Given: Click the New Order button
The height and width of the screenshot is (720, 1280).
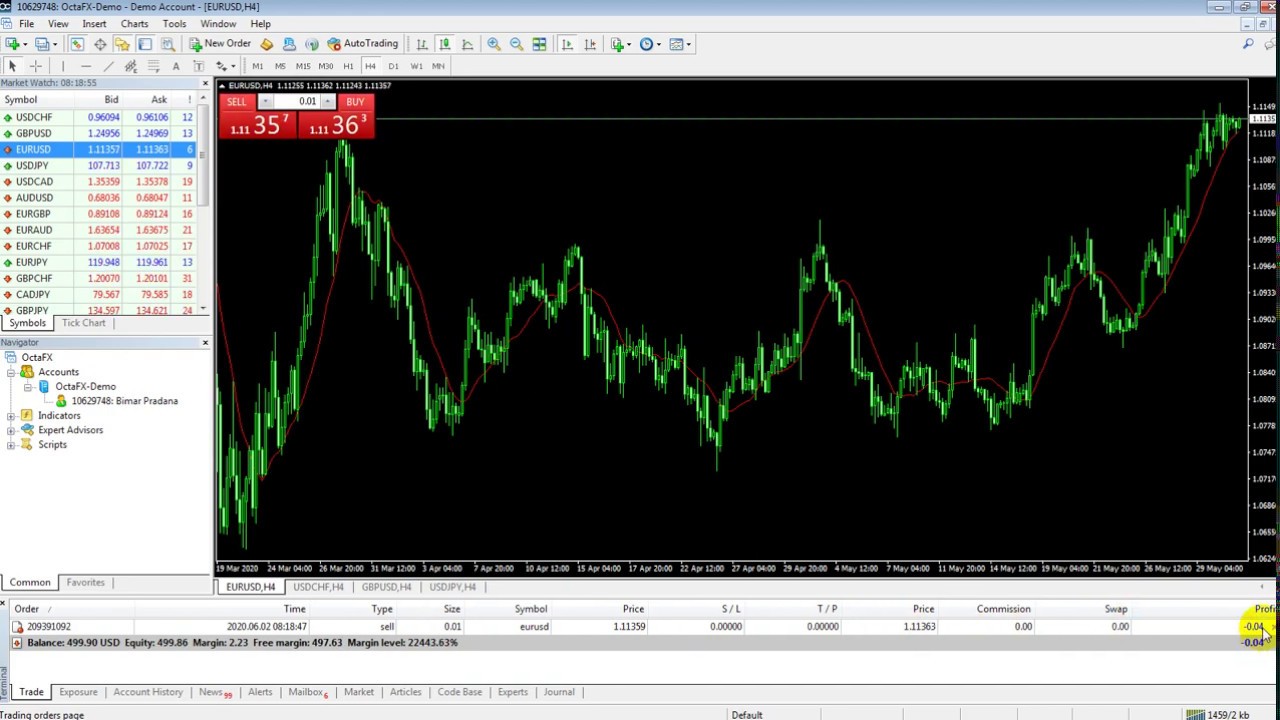Looking at the screenshot, I should (x=220, y=44).
